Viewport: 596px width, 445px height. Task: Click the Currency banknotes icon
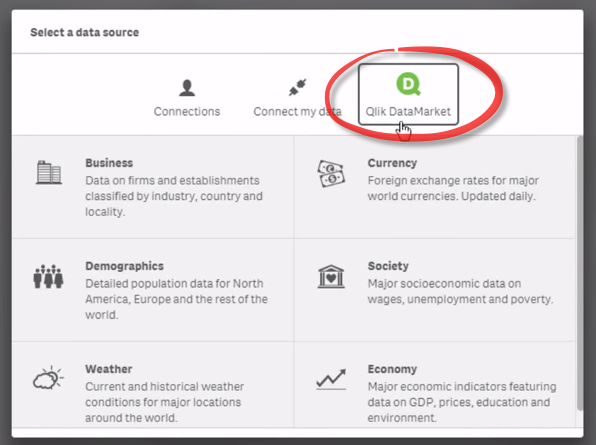[331, 174]
